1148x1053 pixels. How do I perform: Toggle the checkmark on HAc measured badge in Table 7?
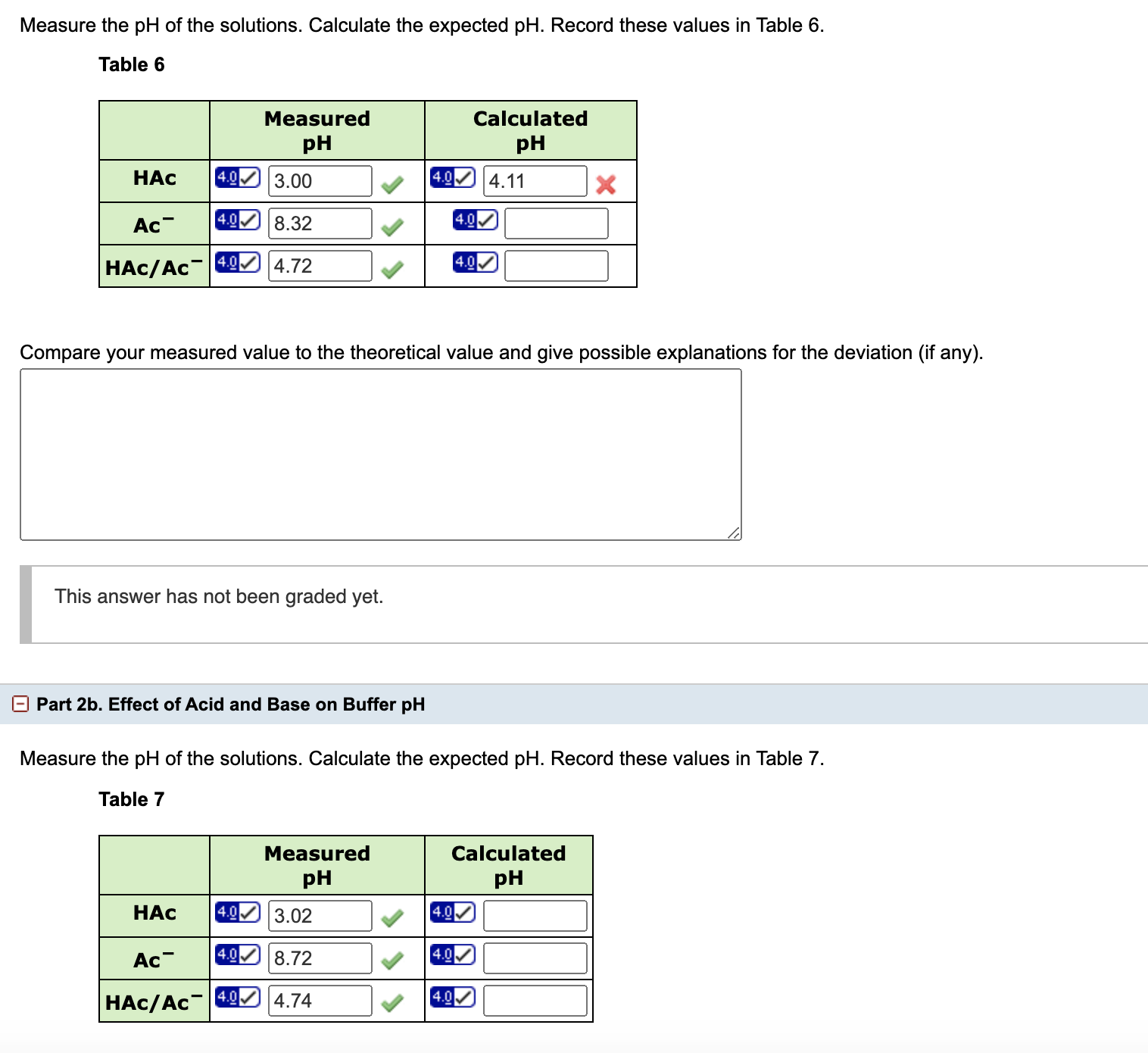pyautogui.click(x=248, y=912)
